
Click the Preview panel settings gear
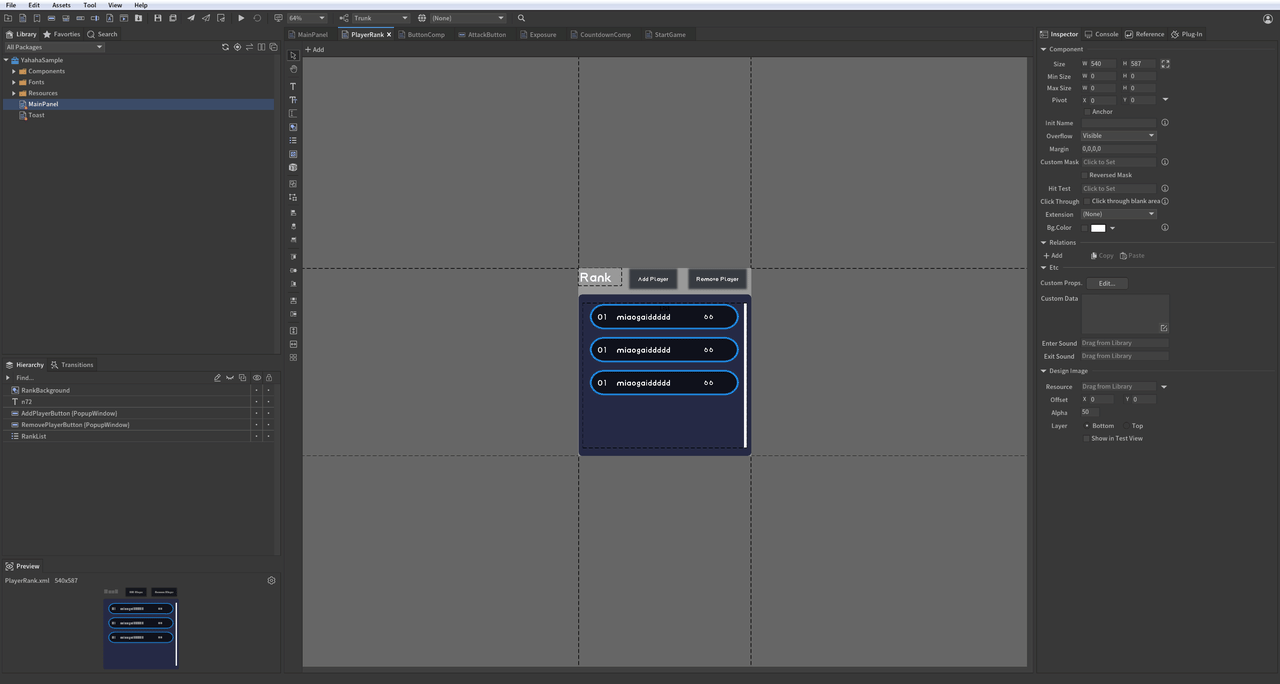(271, 580)
